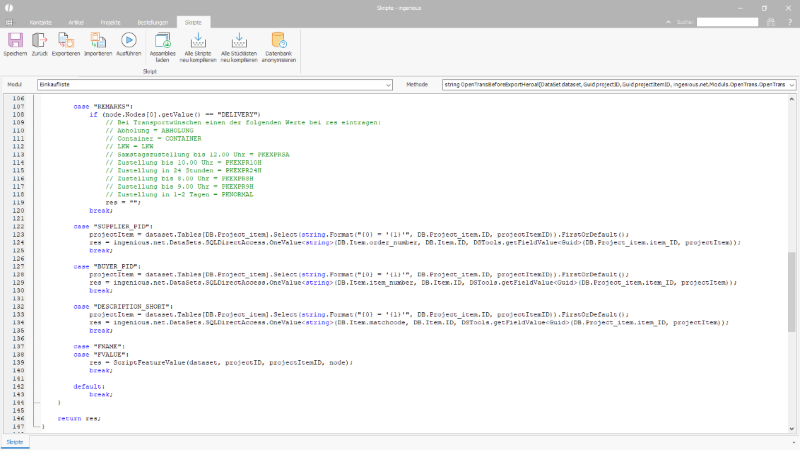Click the comment "Abholung = ABHOLUNG"
The height and width of the screenshot is (450, 800).
[149, 131]
